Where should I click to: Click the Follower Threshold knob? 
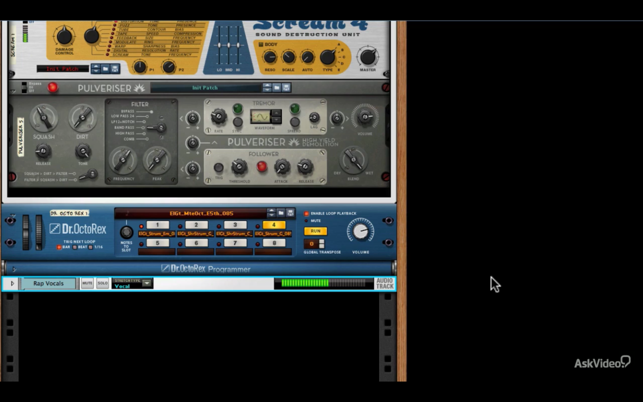[x=239, y=167]
